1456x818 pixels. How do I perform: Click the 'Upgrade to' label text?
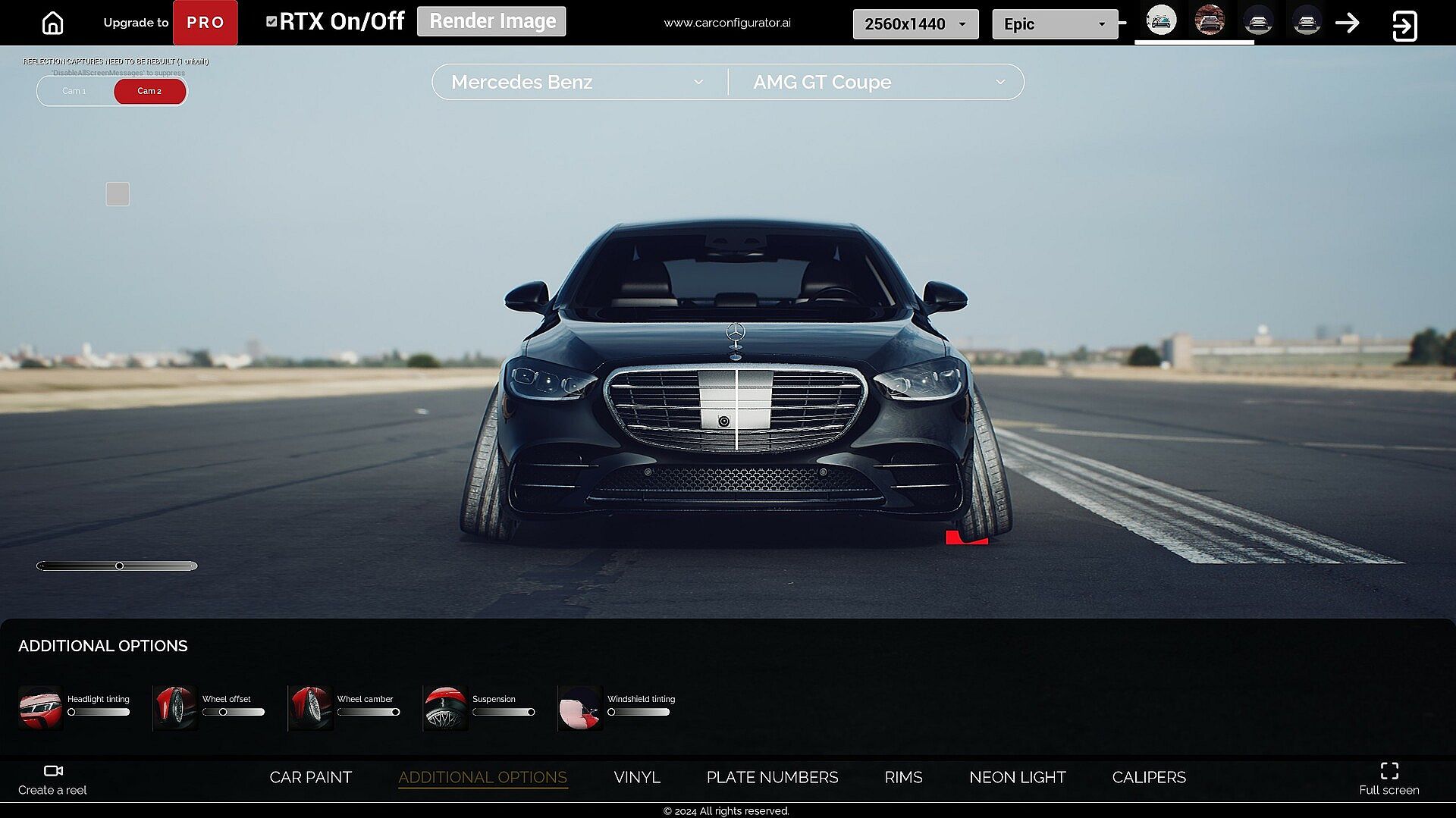point(136,23)
